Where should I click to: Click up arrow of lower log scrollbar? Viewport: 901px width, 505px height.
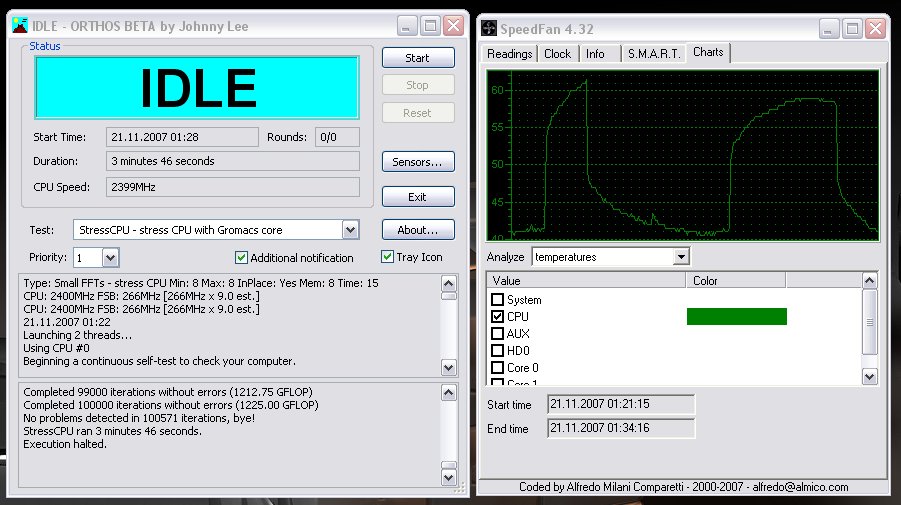[449, 392]
